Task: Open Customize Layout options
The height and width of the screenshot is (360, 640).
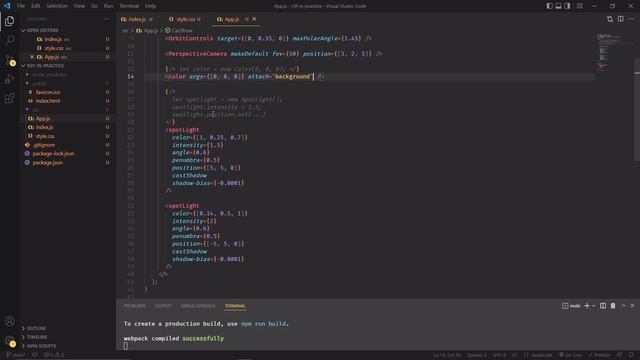Action: pyautogui.click(x=580, y=6)
